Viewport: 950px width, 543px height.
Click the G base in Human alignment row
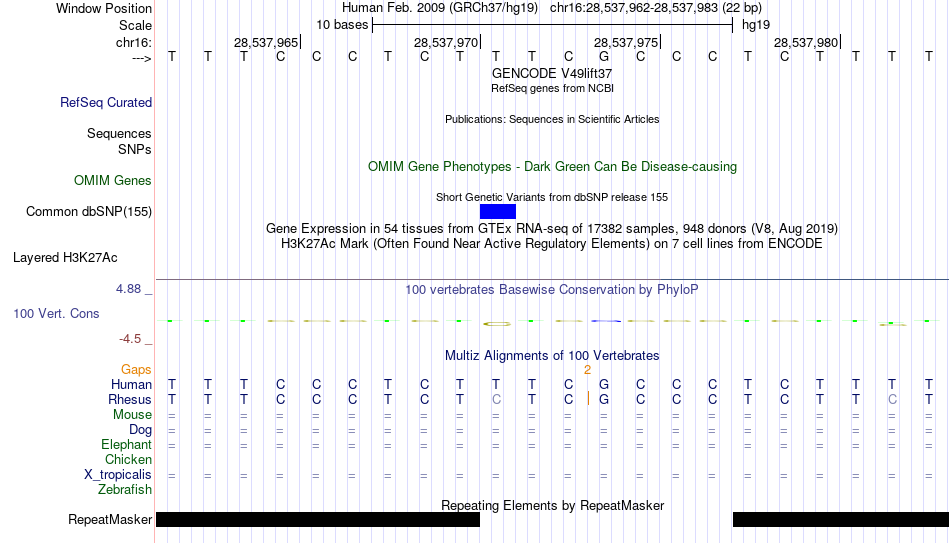603,384
